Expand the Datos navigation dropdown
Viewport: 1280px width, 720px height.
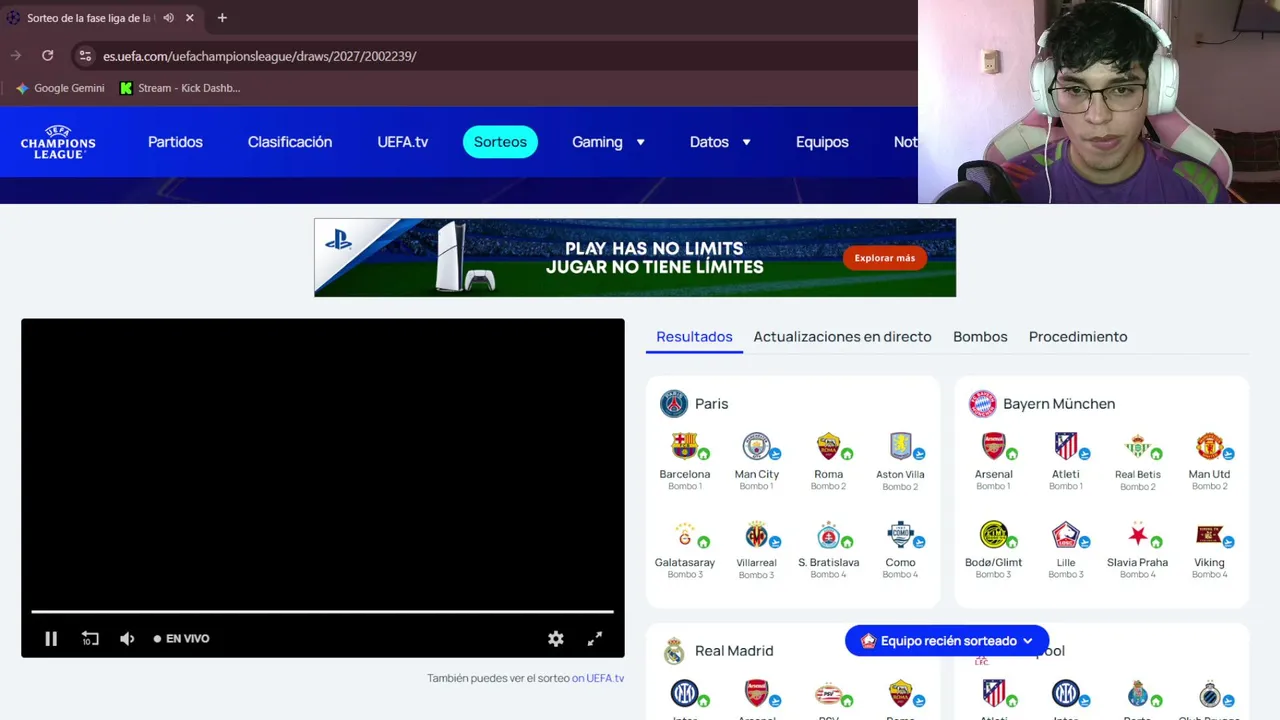click(x=720, y=142)
